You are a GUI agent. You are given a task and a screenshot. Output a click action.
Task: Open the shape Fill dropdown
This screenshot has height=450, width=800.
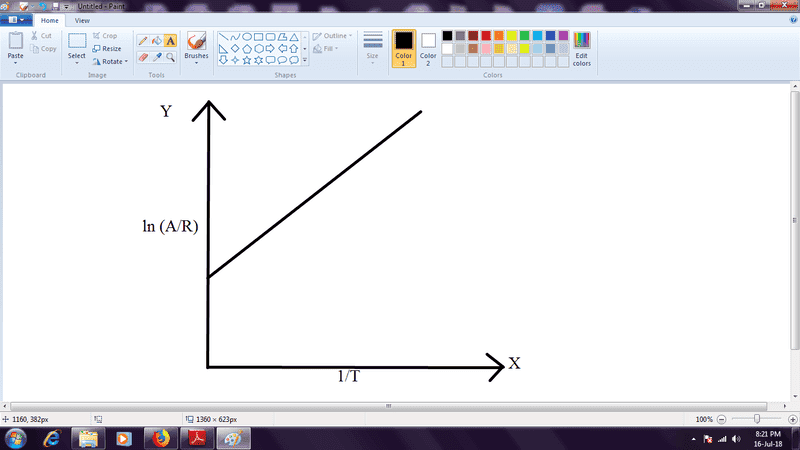point(326,48)
